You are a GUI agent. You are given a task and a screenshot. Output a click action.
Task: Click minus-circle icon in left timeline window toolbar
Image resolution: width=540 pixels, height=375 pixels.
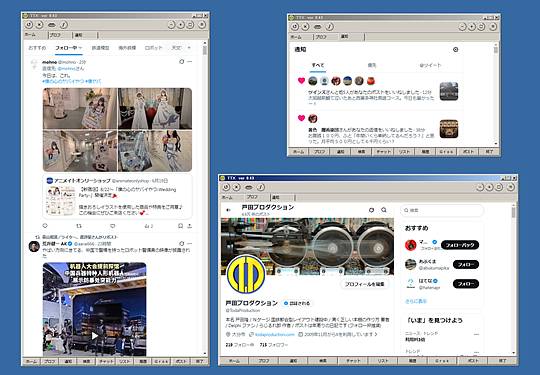pos(171,25)
